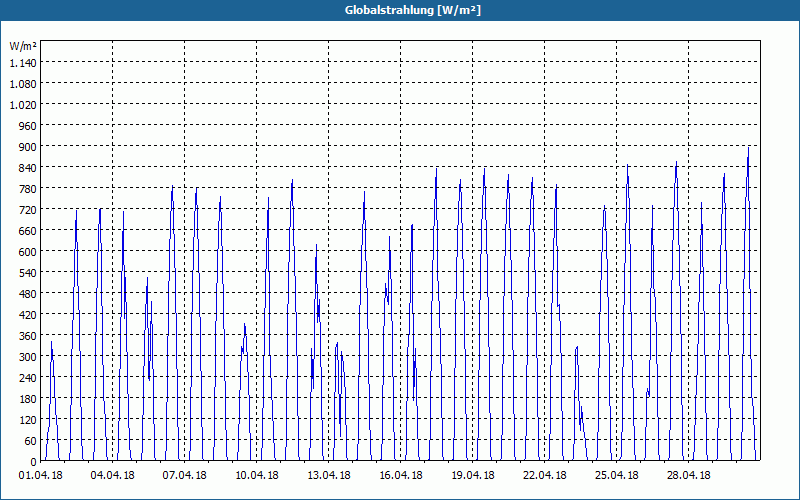
Task: Click the 28.04.18 date label
Action: click(x=688, y=476)
